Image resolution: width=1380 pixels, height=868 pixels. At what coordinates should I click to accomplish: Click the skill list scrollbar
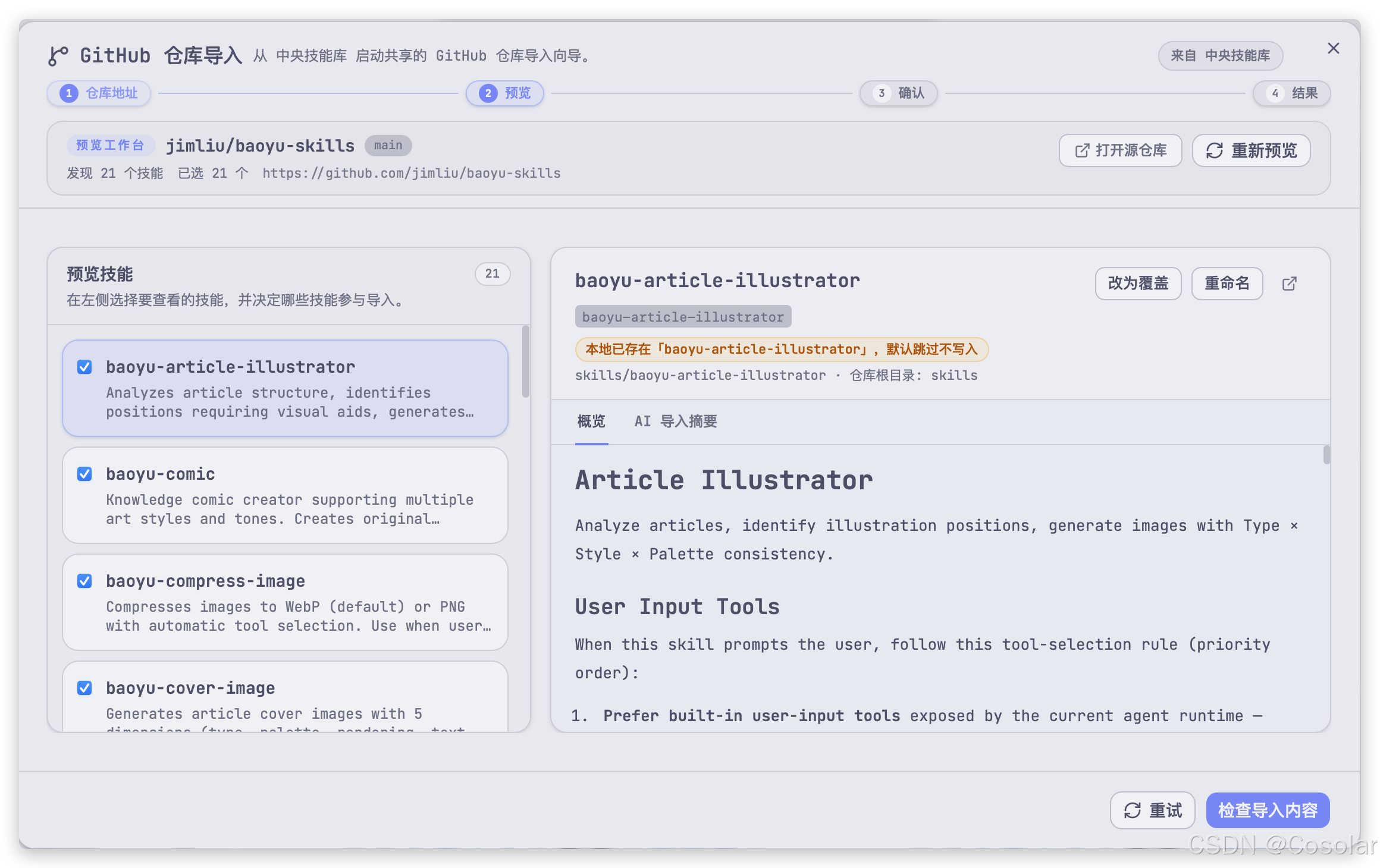pyautogui.click(x=525, y=362)
